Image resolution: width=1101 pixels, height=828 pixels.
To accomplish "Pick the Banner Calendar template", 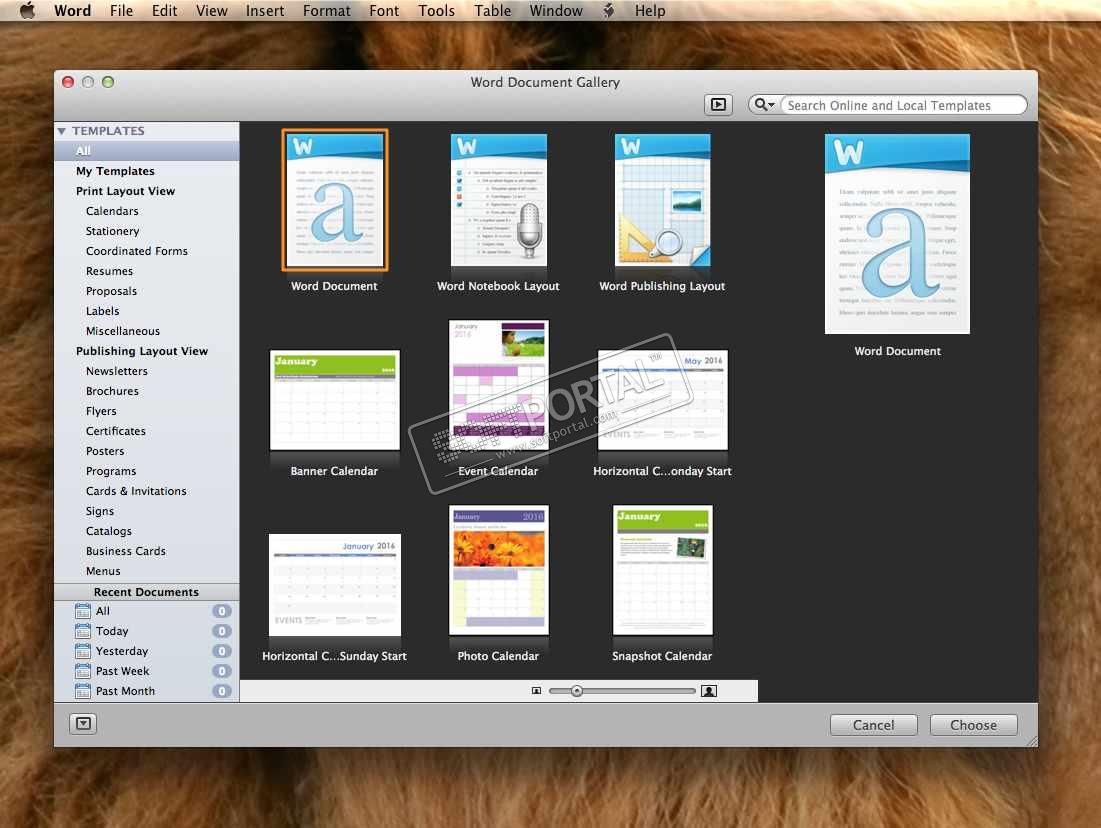I will [x=334, y=400].
